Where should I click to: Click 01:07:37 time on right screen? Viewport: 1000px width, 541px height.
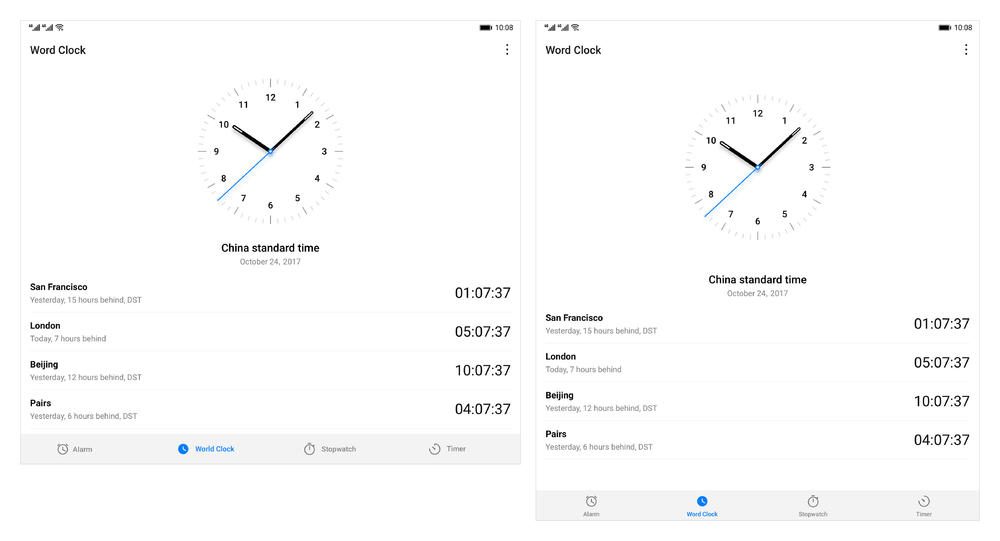[x=941, y=324]
